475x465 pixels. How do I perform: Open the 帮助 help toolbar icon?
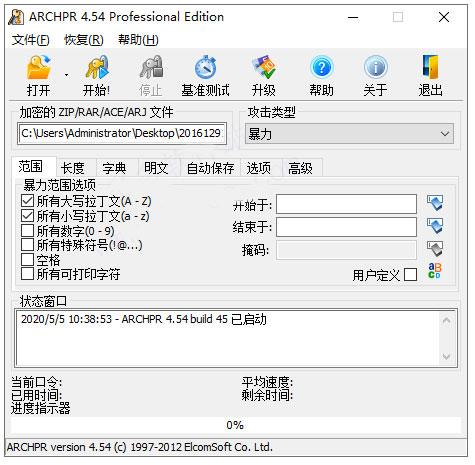(x=321, y=68)
